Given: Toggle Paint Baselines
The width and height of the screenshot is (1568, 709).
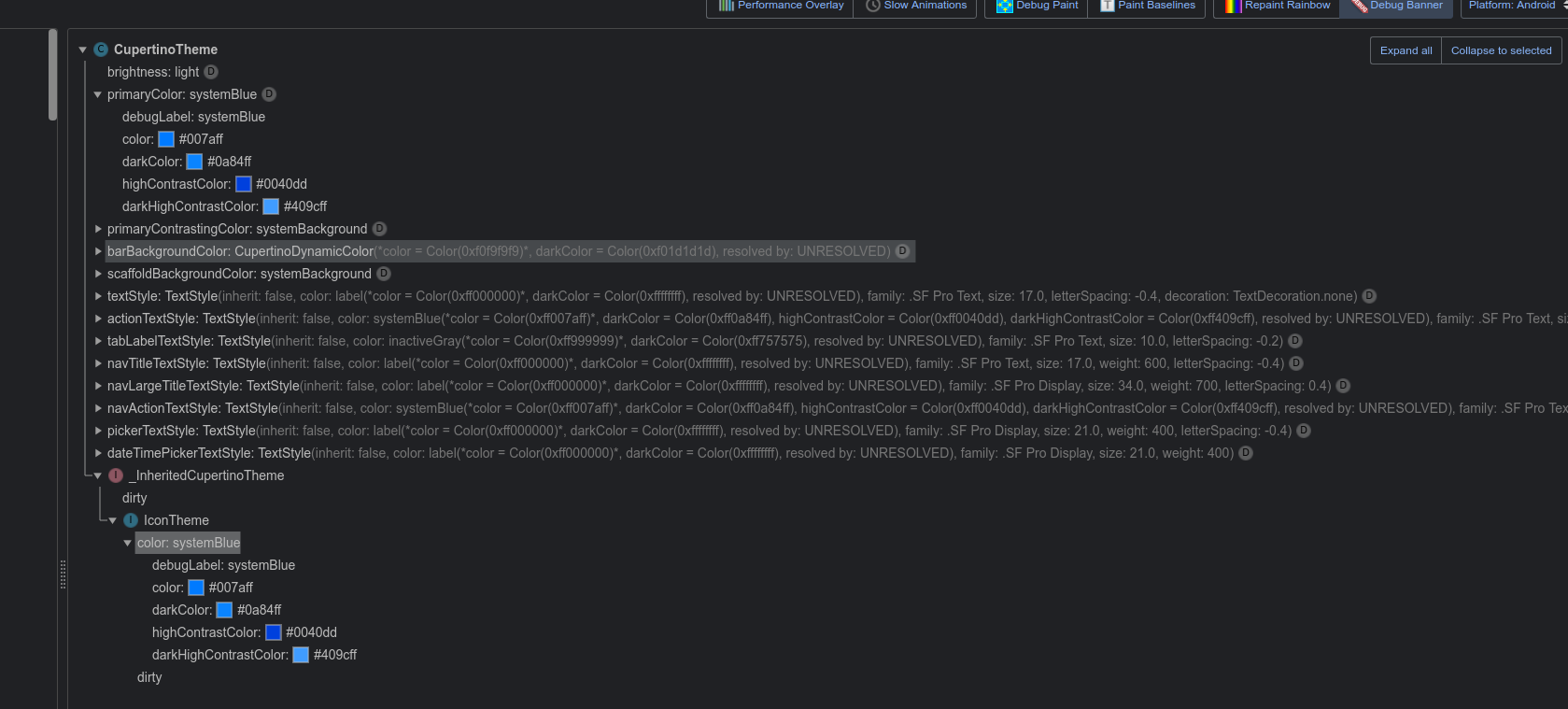Looking at the screenshot, I should [x=1147, y=7].
